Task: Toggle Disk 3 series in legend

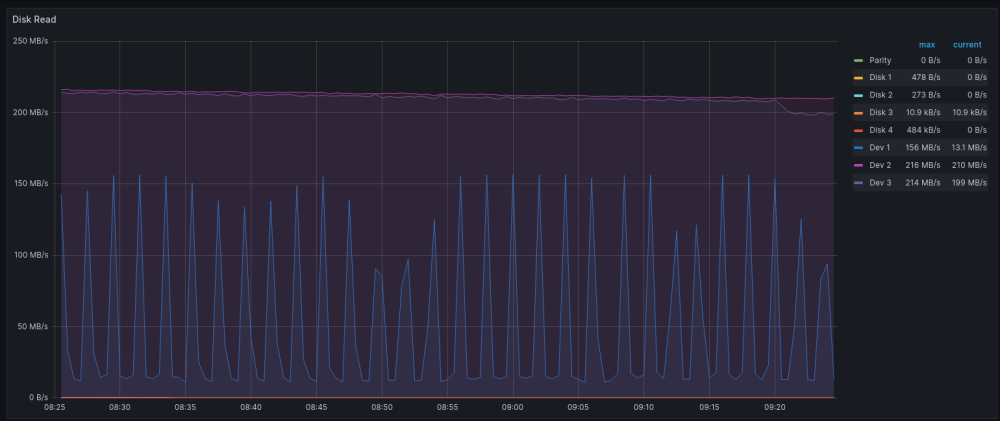Action: [881, 113]
